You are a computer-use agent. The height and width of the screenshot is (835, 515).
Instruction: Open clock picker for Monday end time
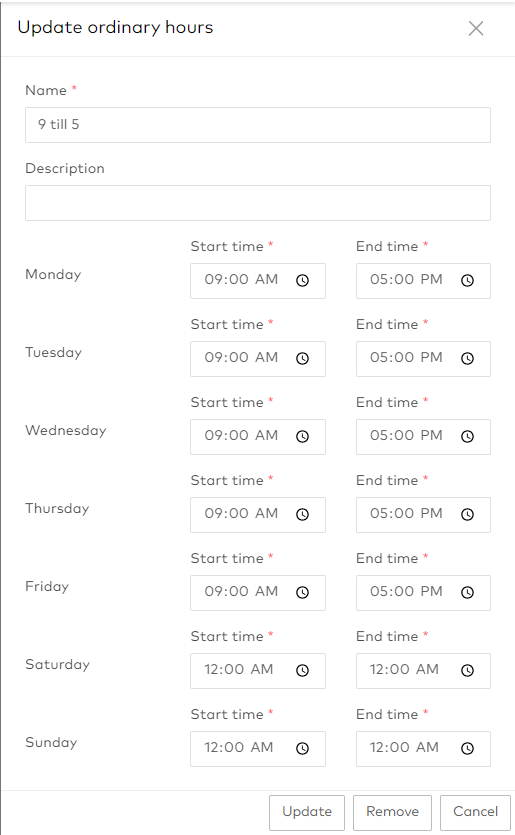coord(468,281)
